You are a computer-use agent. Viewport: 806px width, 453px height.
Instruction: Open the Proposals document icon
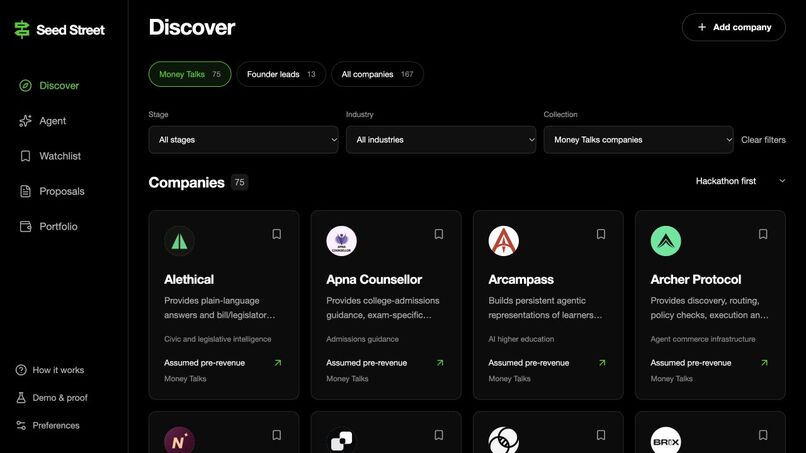[x=25, y=191]
